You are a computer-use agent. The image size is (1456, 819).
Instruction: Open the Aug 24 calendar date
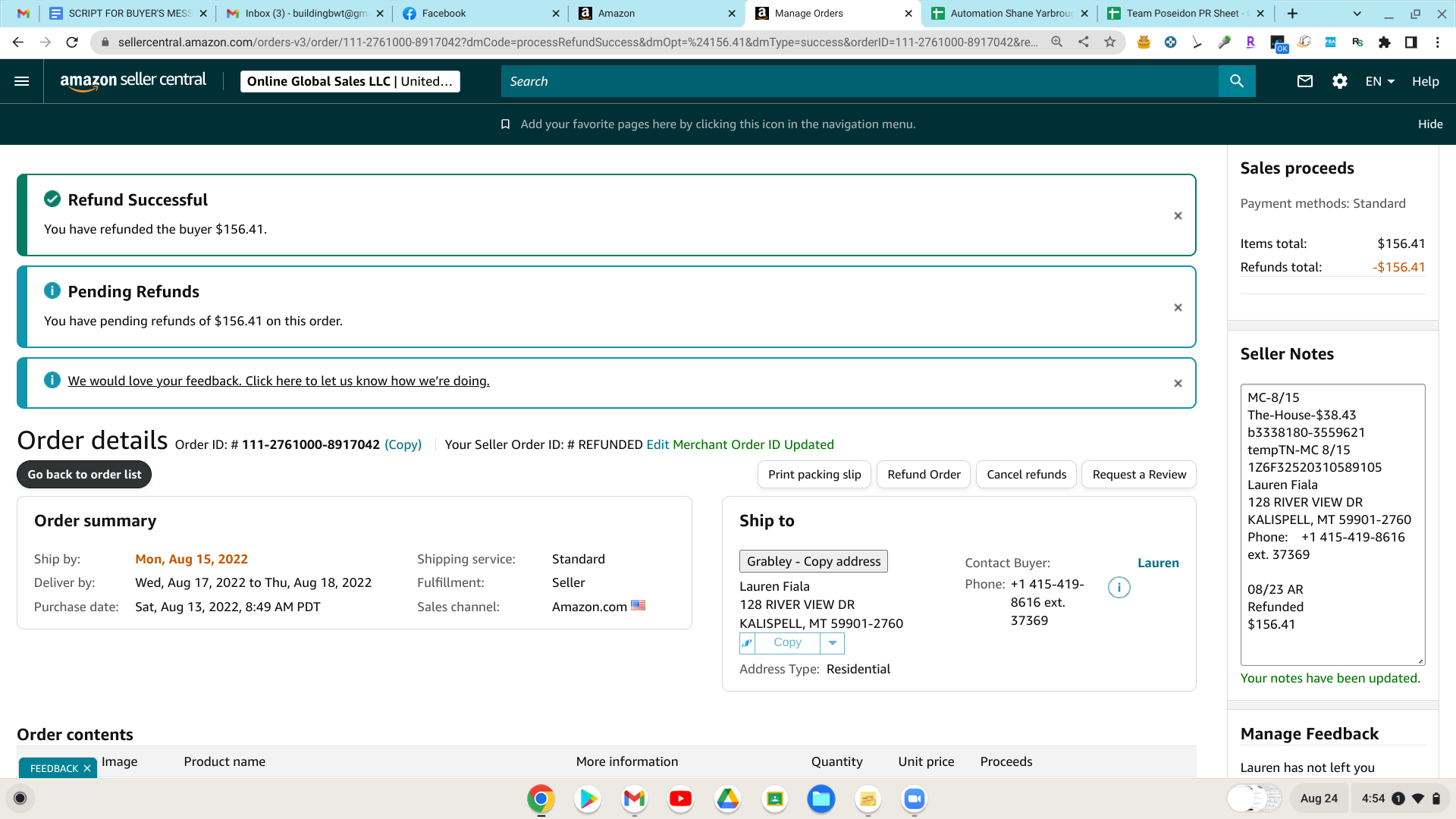click(x=1319, y=799)
